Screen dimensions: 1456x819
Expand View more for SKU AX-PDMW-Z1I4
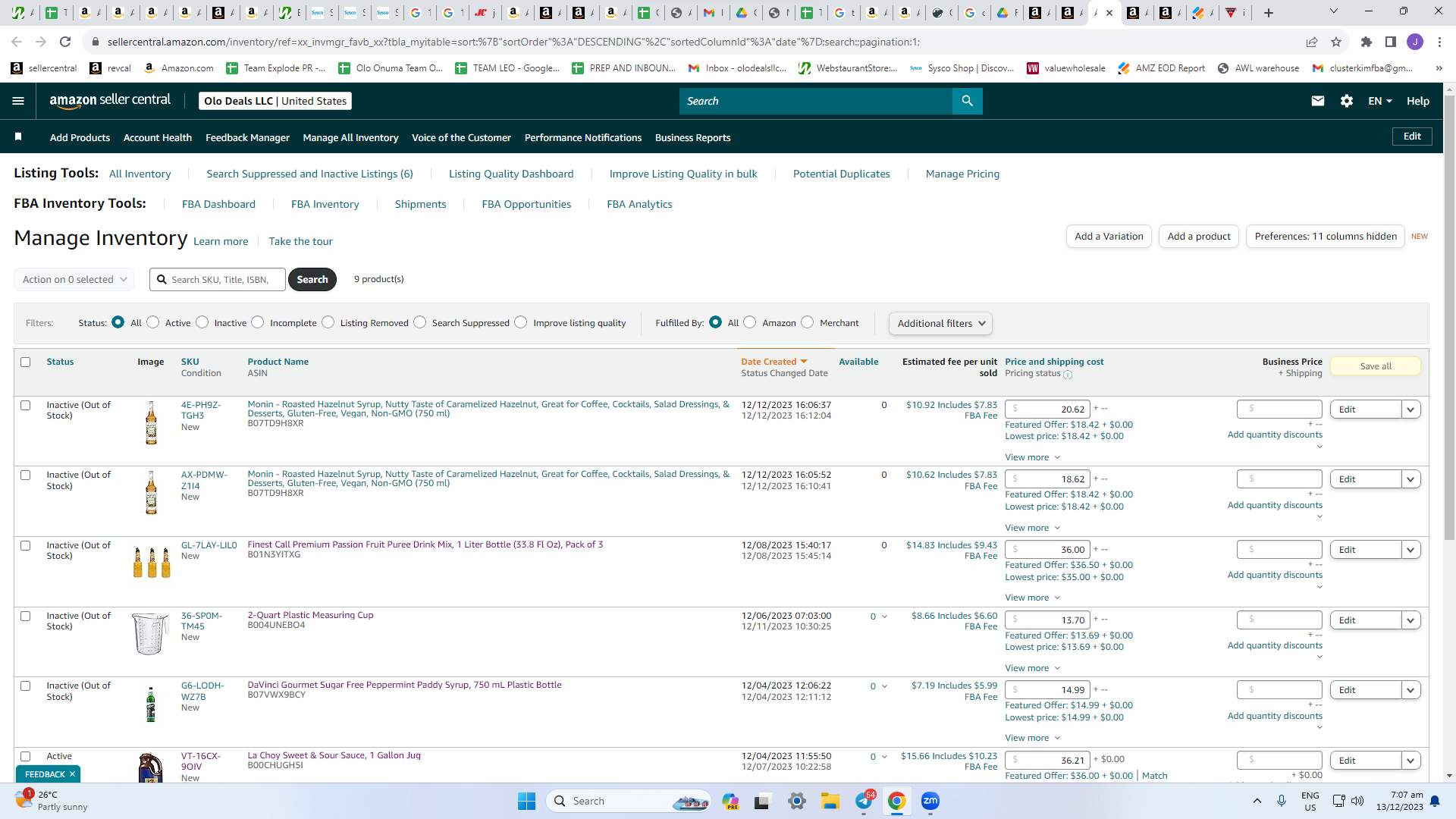click(1032, 528)
